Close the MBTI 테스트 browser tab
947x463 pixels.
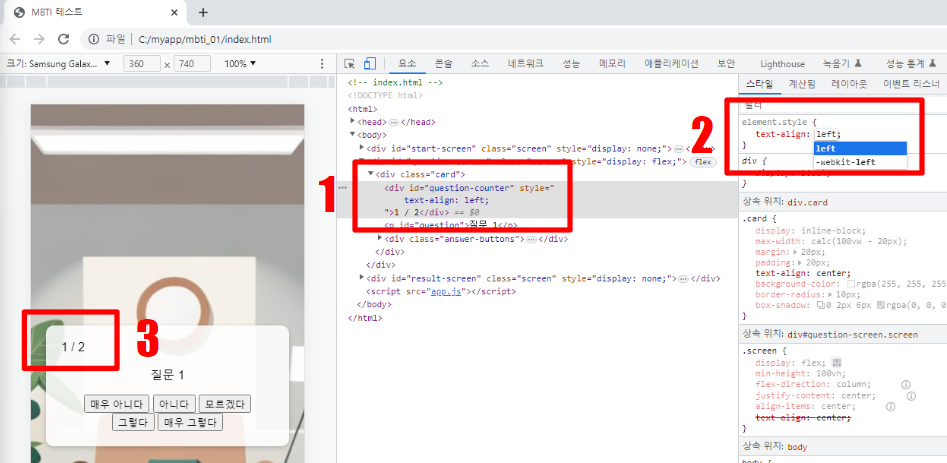[175, 12]
